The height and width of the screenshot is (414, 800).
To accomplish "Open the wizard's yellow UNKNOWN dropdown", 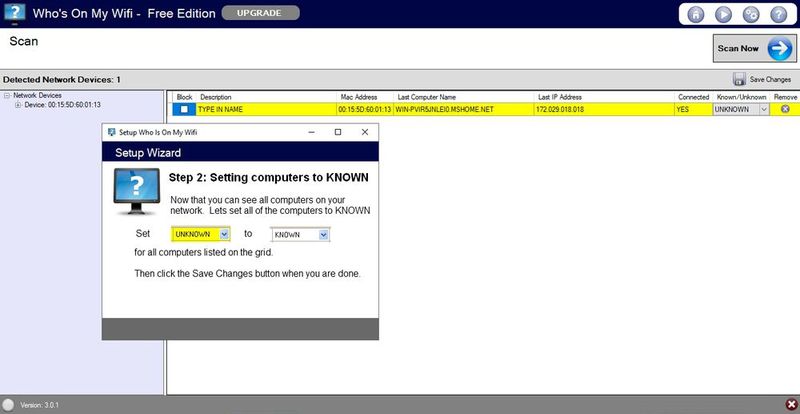I will pos(224,234).
